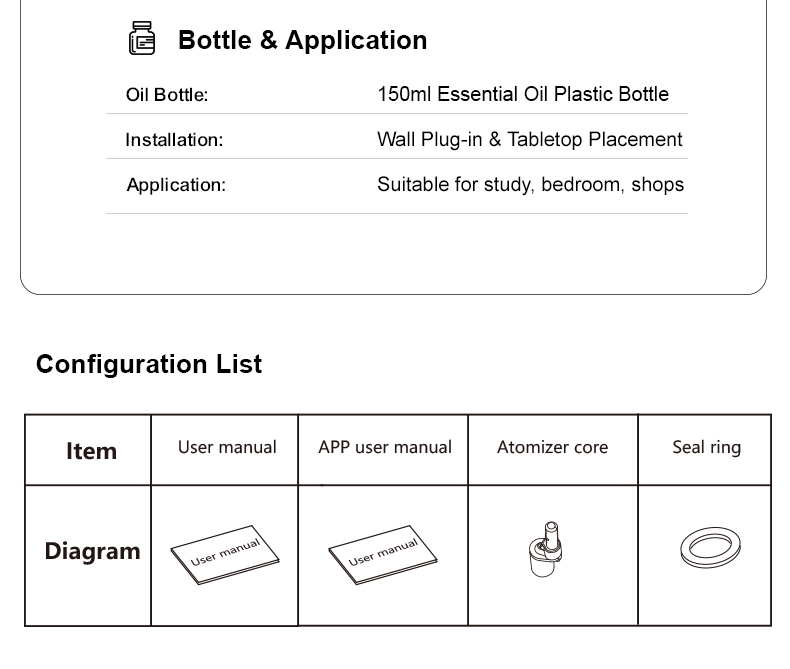Click Wall Plug-in & Tabletop Placement text
This screenshot has height=669, width=790.
[x=530, y=140]
